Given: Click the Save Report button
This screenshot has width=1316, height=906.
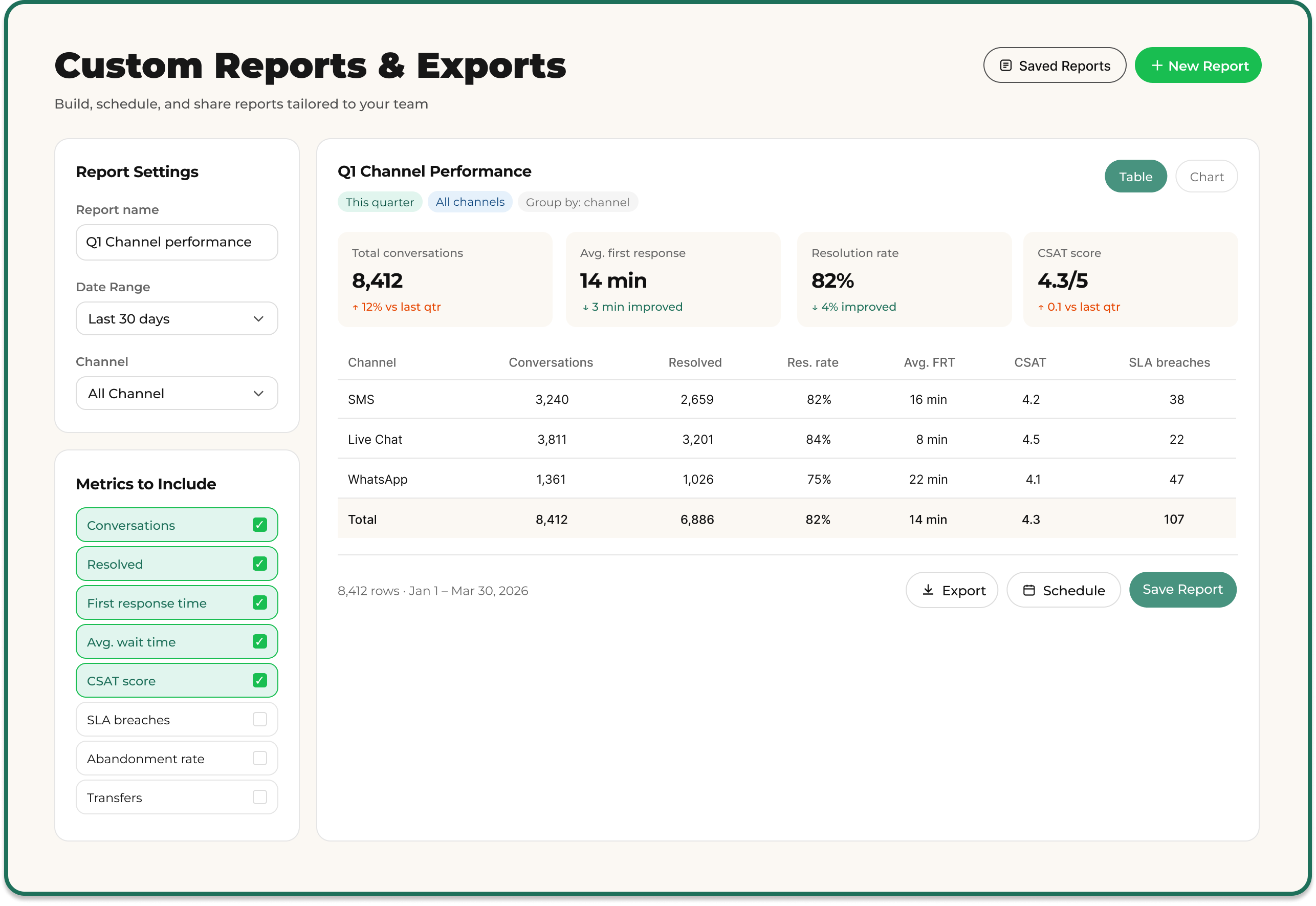Looking at the screenshot, I should 1183,590.
